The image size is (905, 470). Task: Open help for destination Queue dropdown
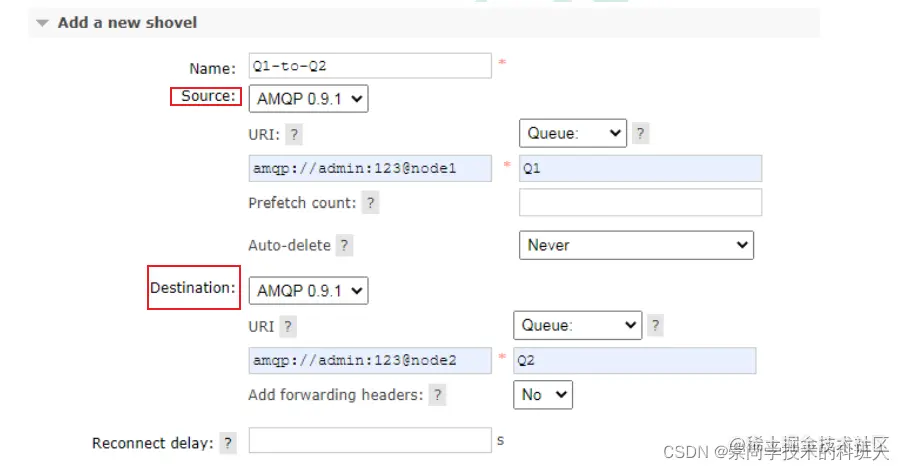655,325
